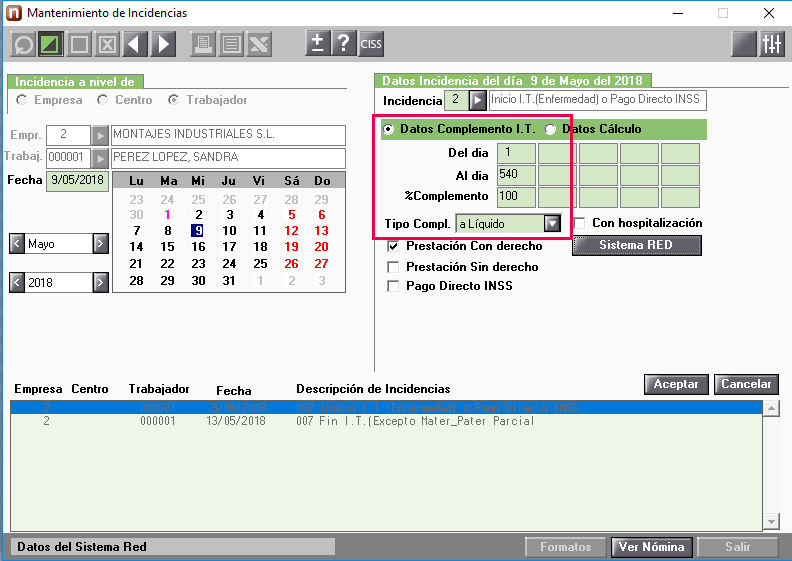Click the CISS toolbar button
792x561 pixels.
371,43
